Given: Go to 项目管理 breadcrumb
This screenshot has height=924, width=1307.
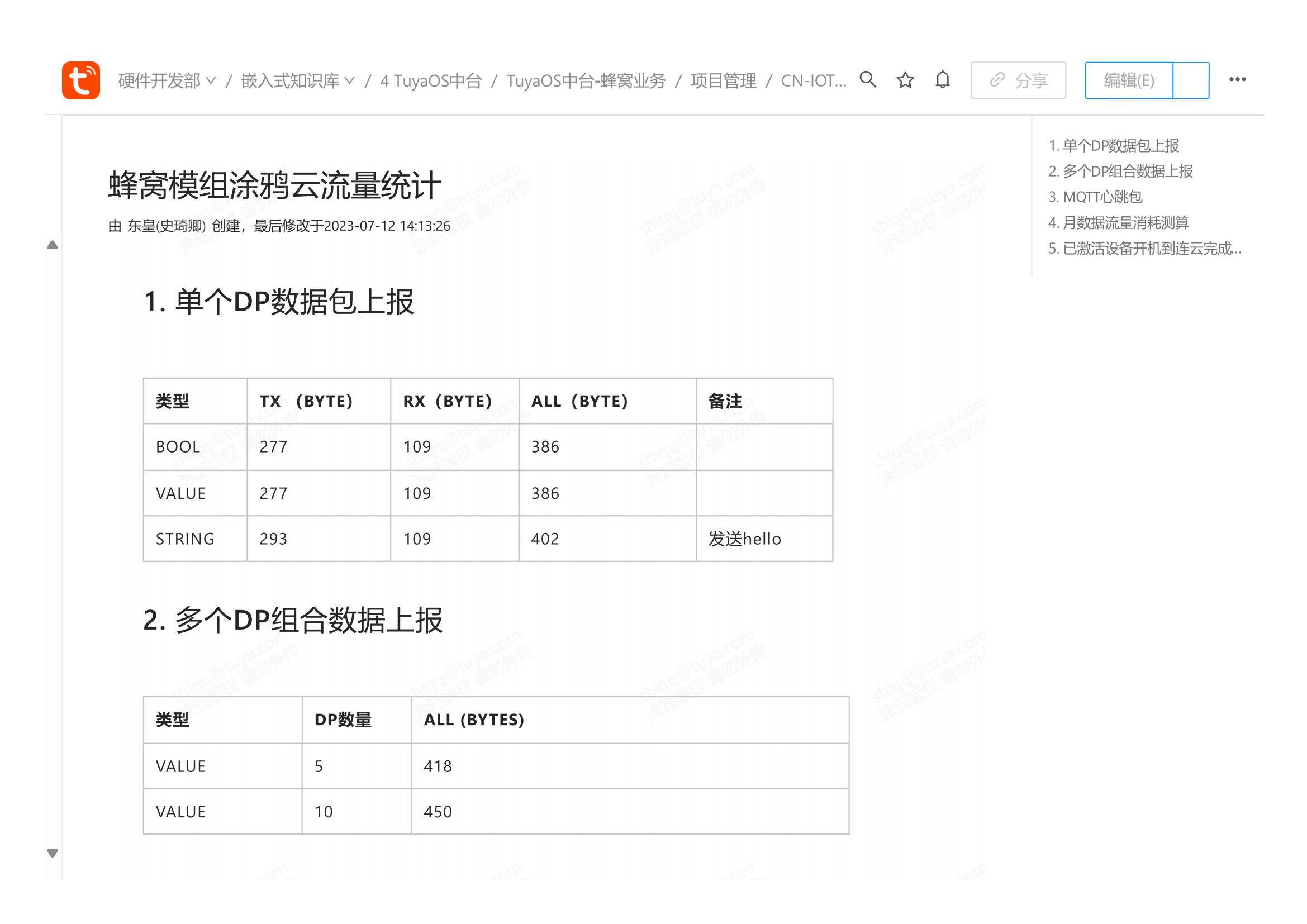Looking at the screenshot, I should (724, 81).
